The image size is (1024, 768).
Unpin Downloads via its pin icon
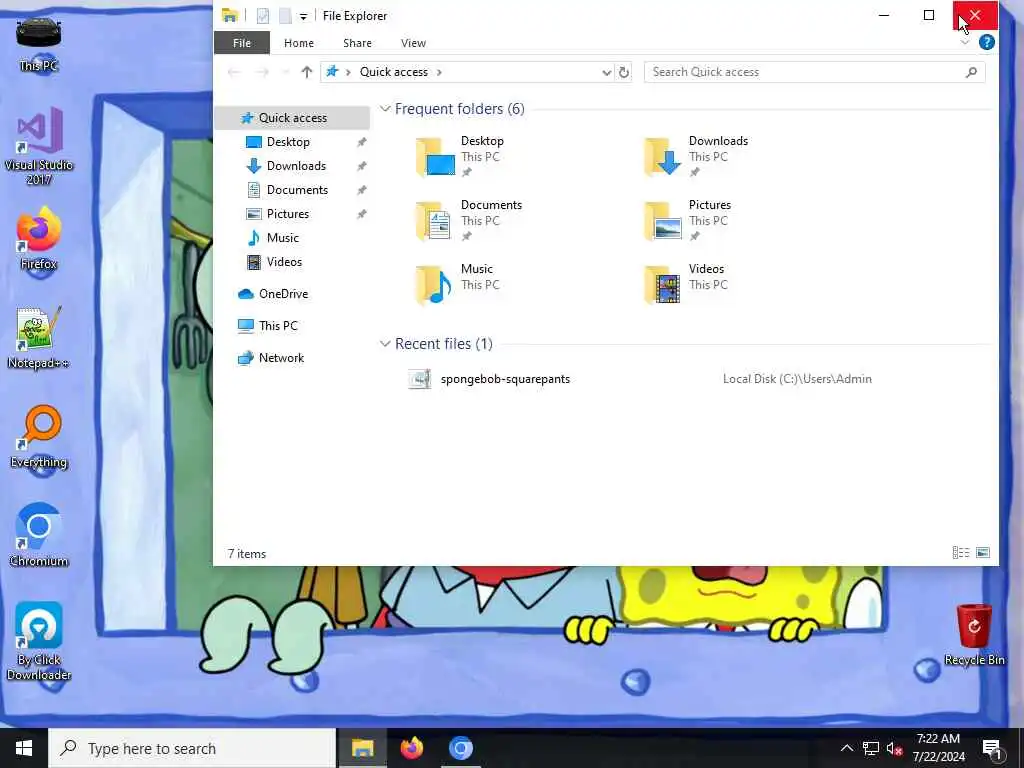tap(361, 166)
